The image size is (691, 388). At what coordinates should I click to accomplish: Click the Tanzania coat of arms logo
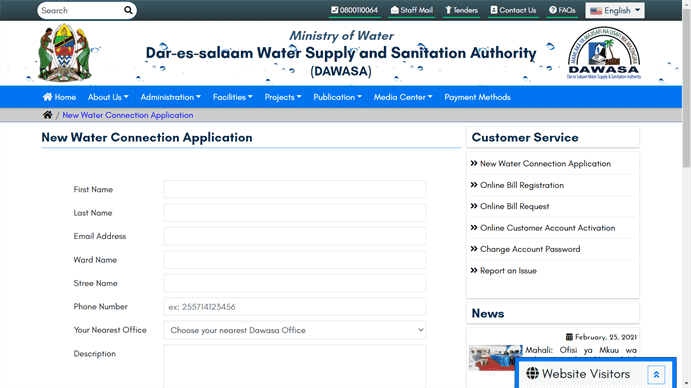click(x=65, y=52)
